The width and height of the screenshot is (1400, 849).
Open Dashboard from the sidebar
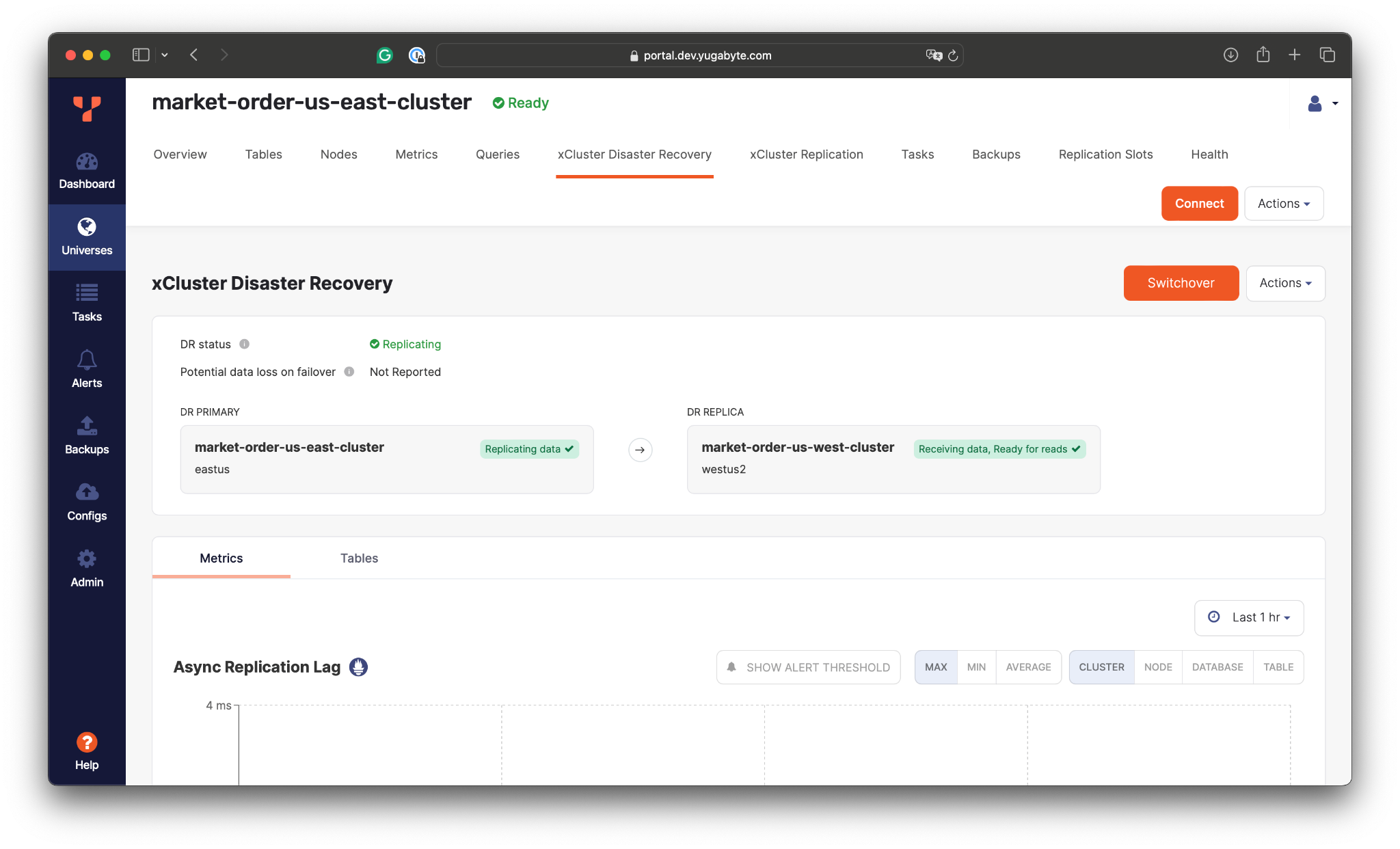[x=87, y=170]
